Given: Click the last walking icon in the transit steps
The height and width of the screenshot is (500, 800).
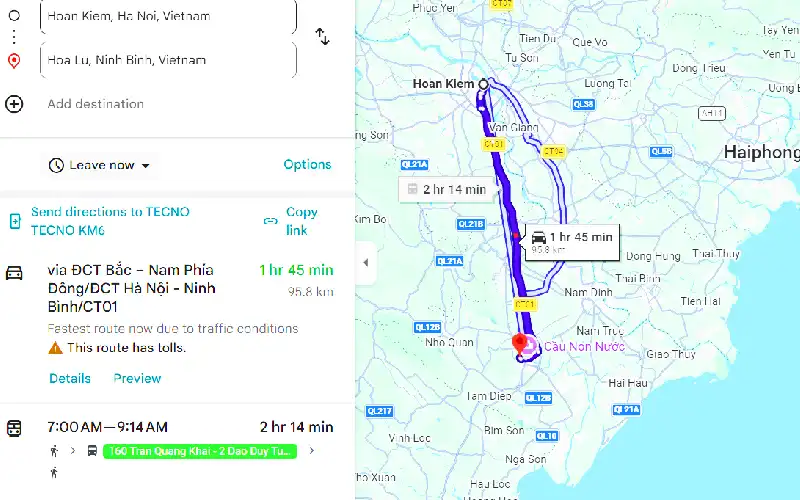Looking at the screenshot, I should click(54, 473).
